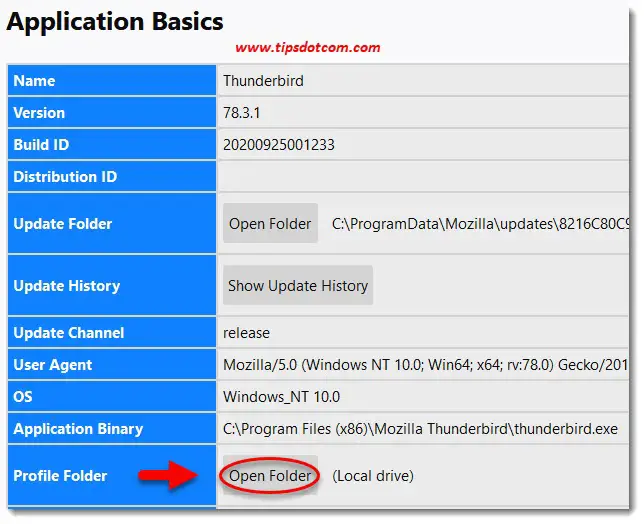
Task: Select the ProgramData Mozilla updates path
Action: coord(480,224)
